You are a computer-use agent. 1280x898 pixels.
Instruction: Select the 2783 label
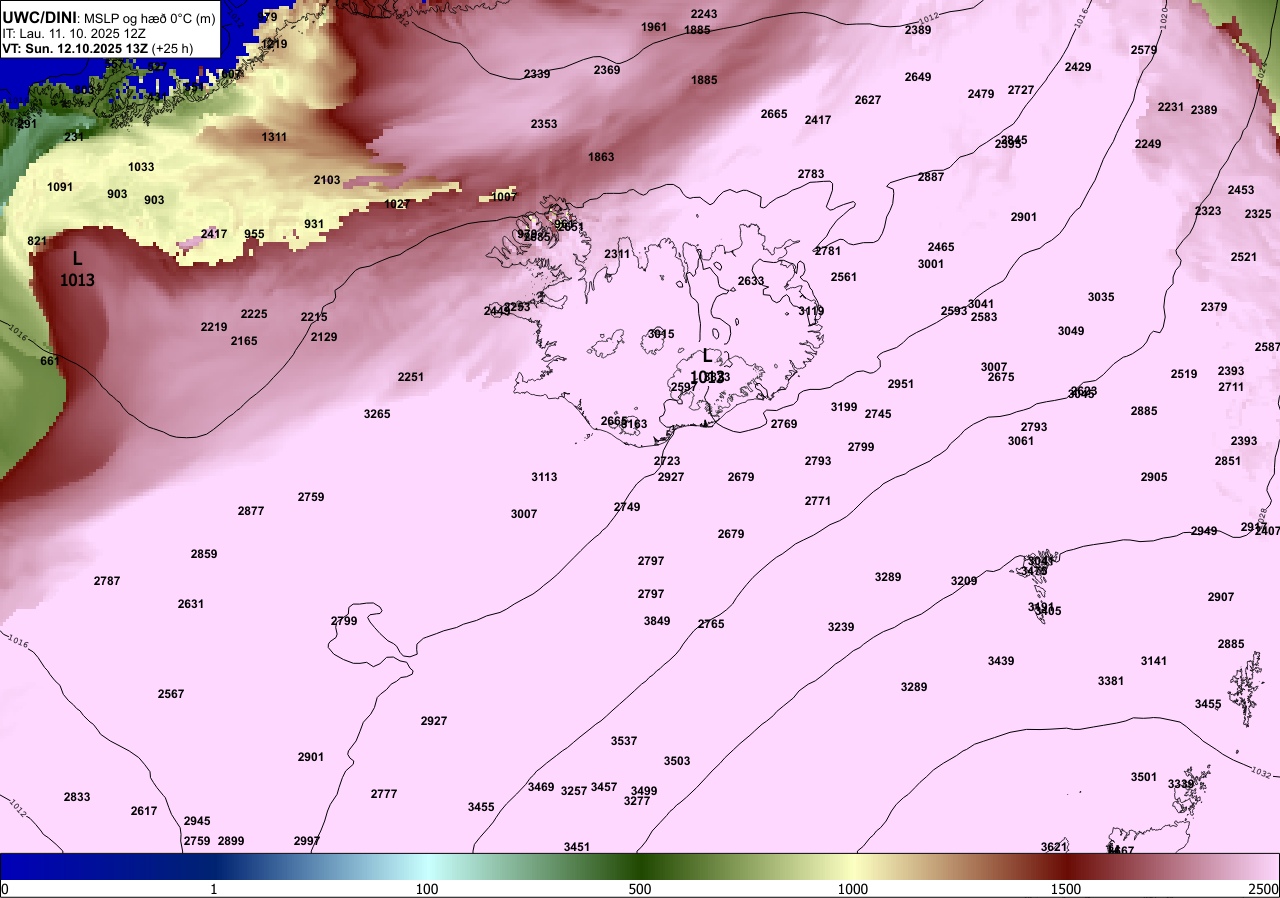click(x=811, y=174)
